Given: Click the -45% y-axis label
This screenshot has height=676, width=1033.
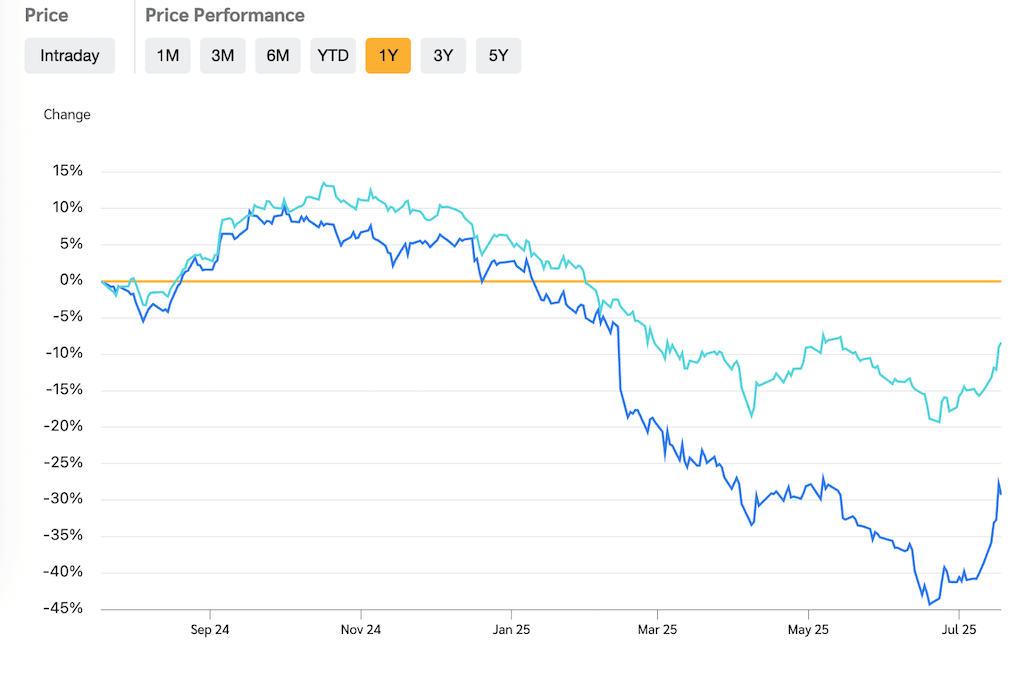Looking at the screenshot, I should (62, 609).
